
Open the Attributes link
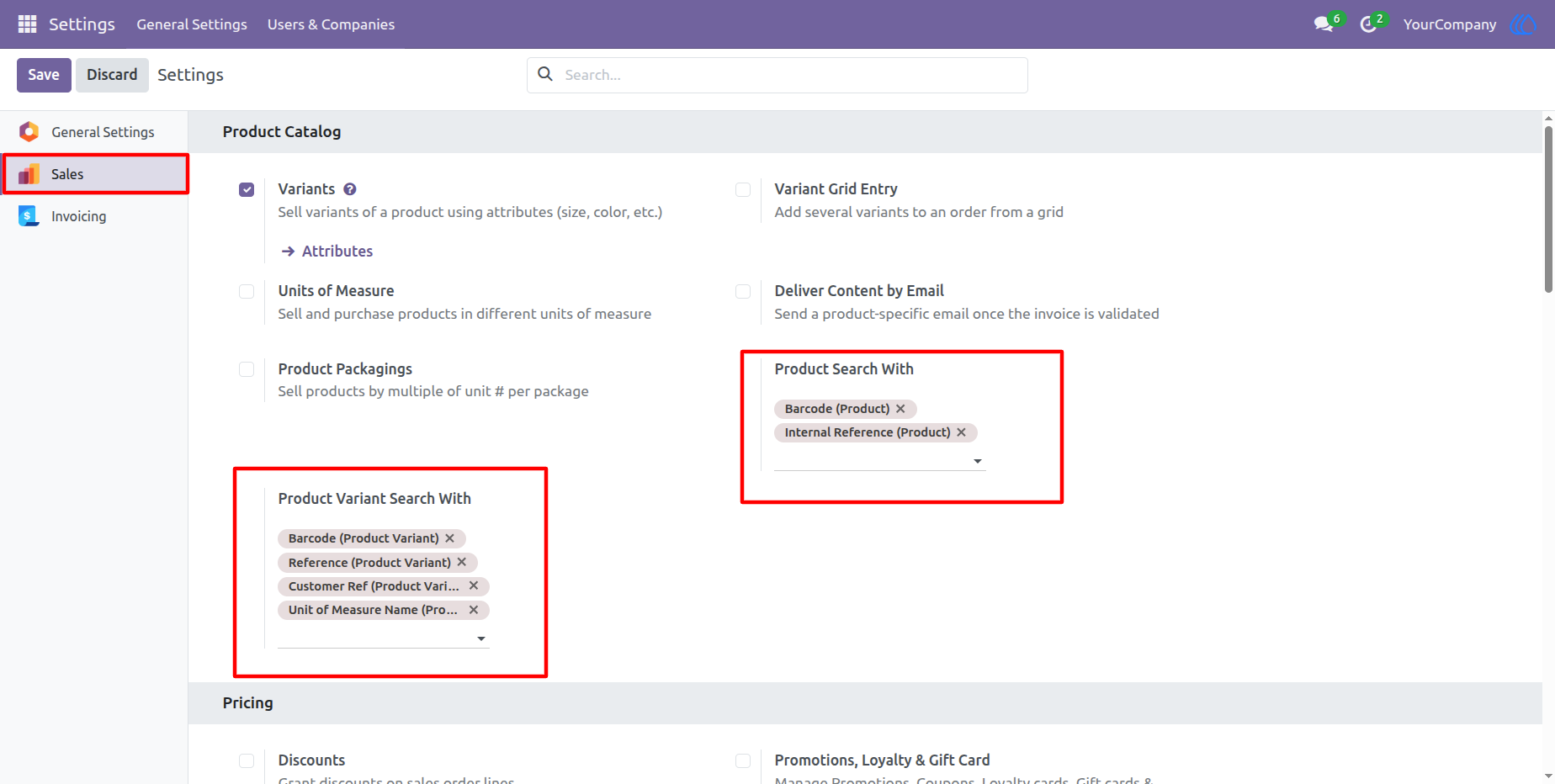pyautogui.click(x=327, y=251)
